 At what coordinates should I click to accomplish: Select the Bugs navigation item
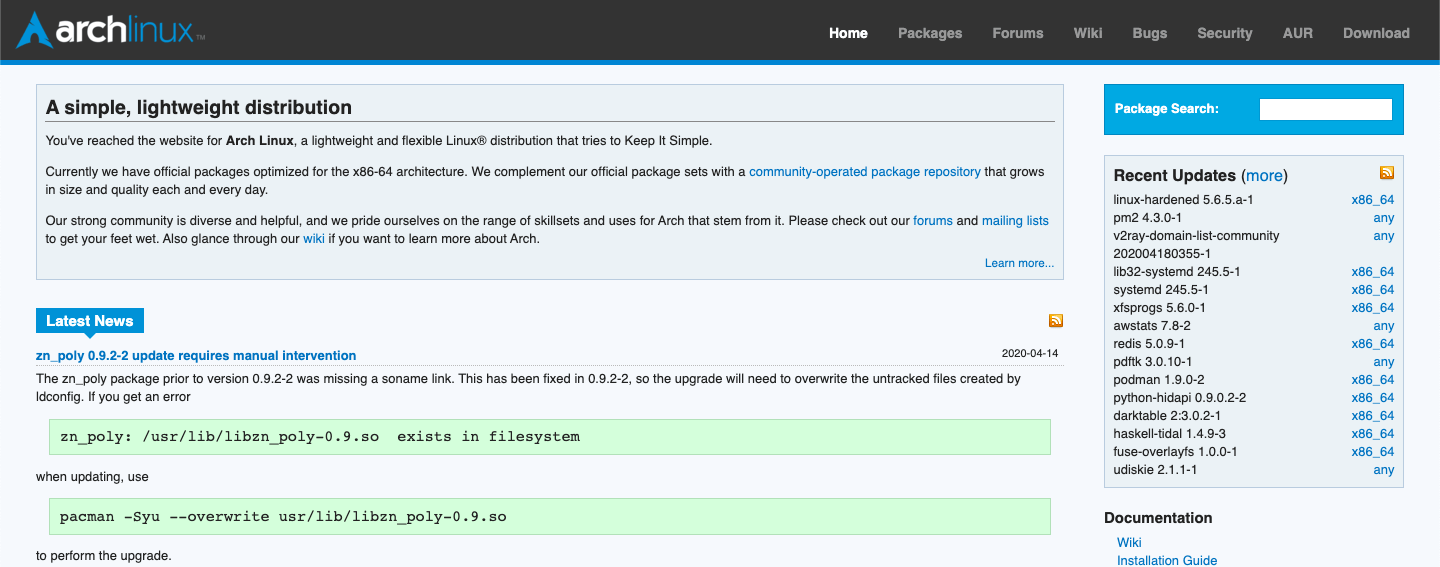pos(1150,33)
